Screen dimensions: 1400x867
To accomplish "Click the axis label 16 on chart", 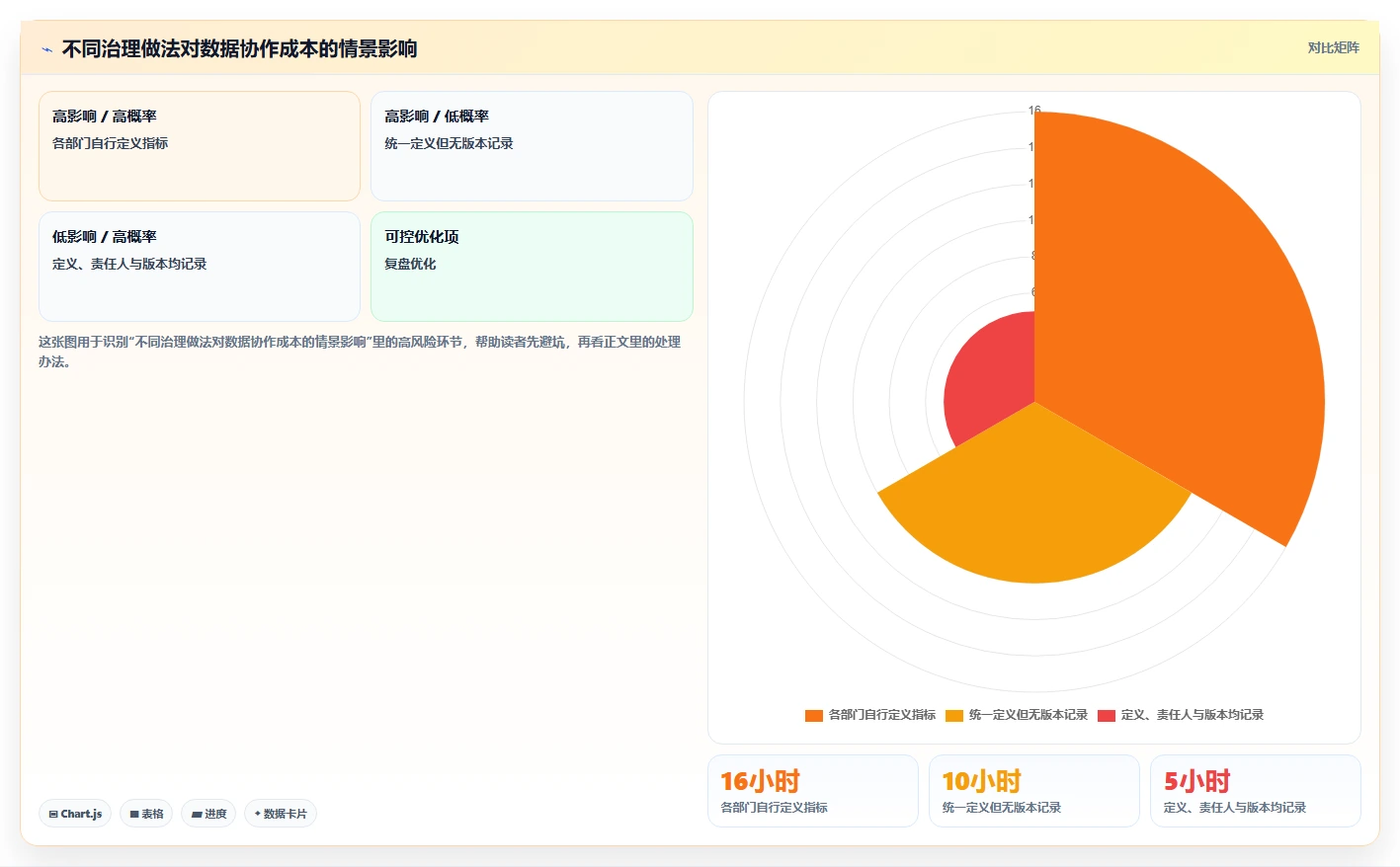I will 1034,110.
